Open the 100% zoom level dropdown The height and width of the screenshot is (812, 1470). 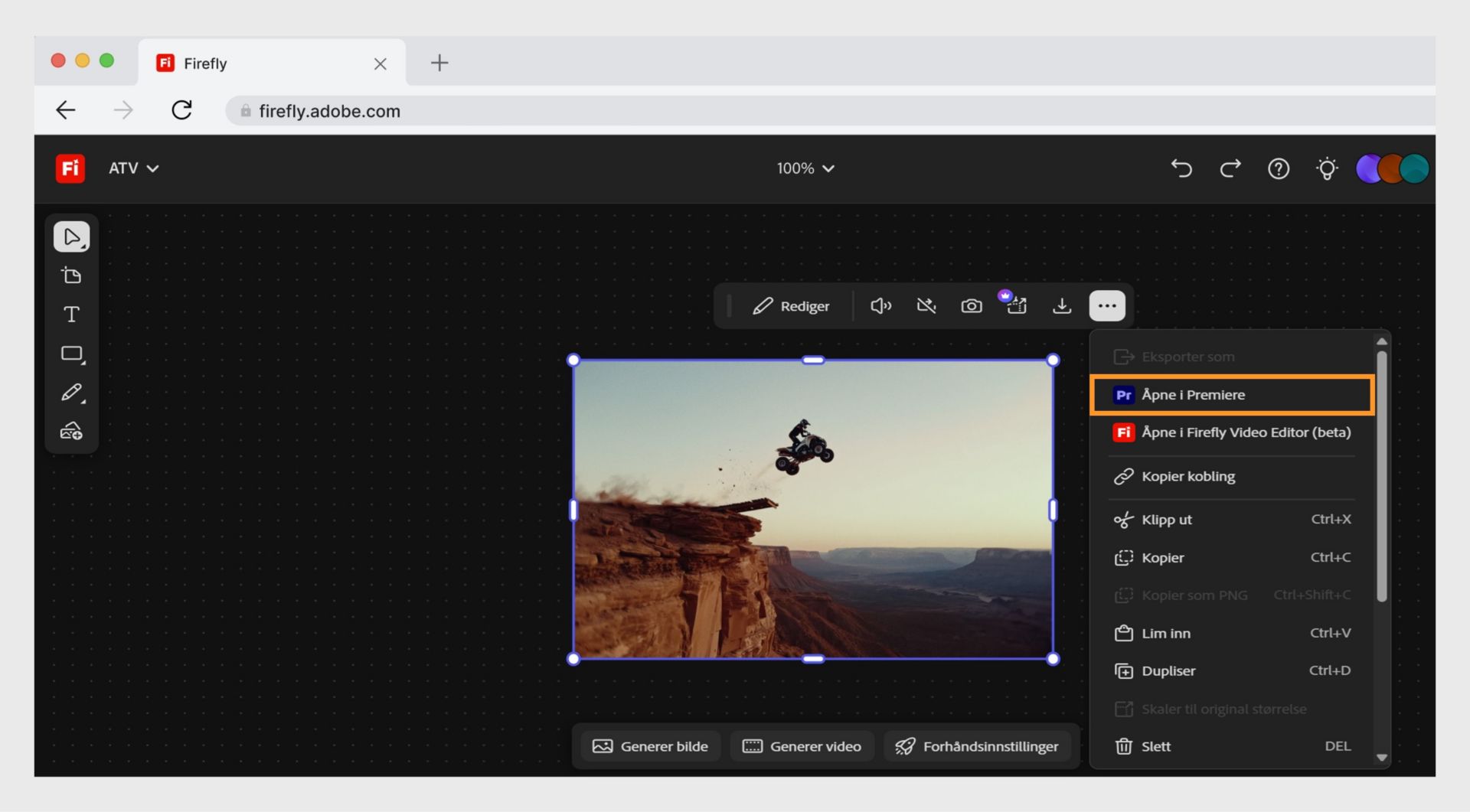coord(805,168)
